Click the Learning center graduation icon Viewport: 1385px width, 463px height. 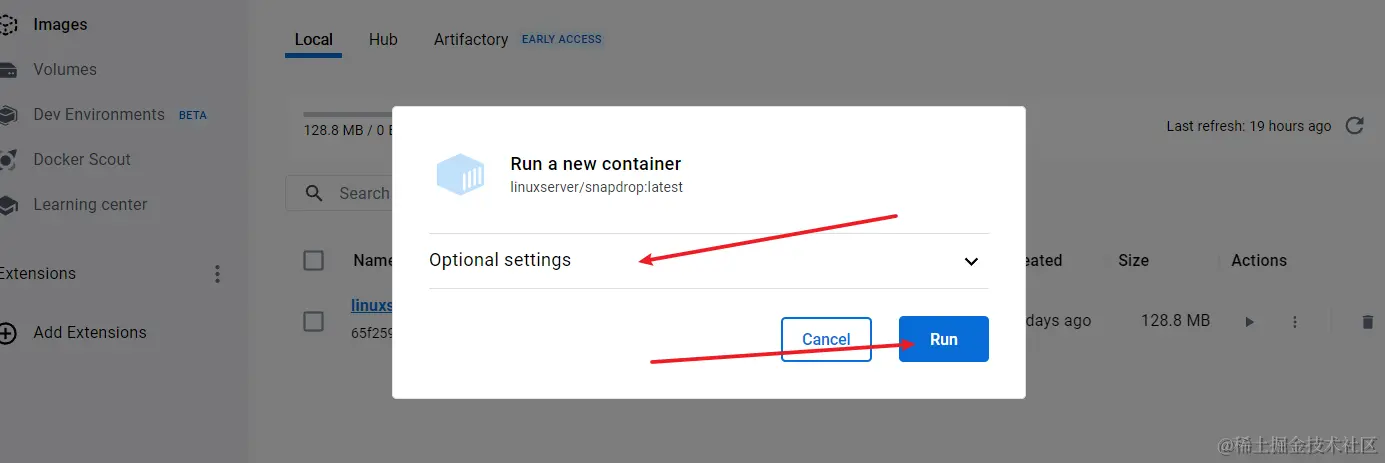[7, 205]
